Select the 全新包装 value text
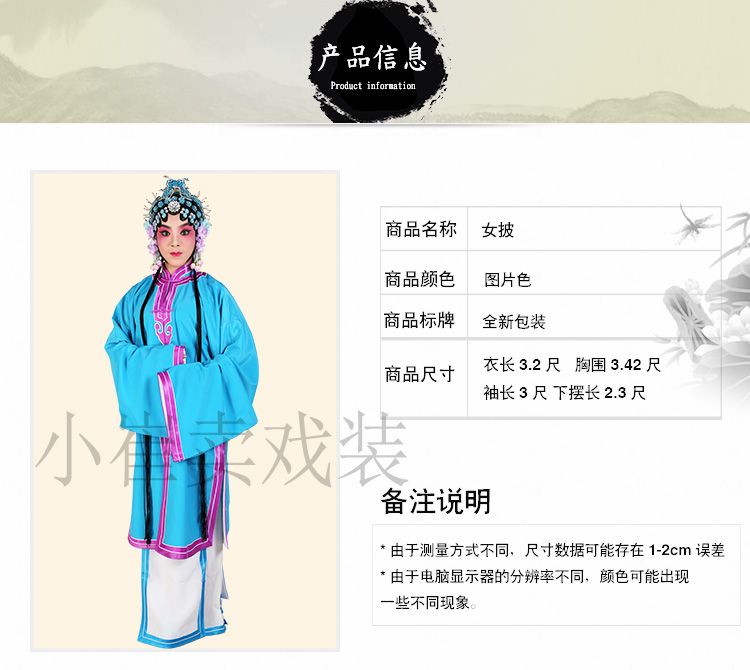Viewport: 750px width, 670px height. point(514,321)
